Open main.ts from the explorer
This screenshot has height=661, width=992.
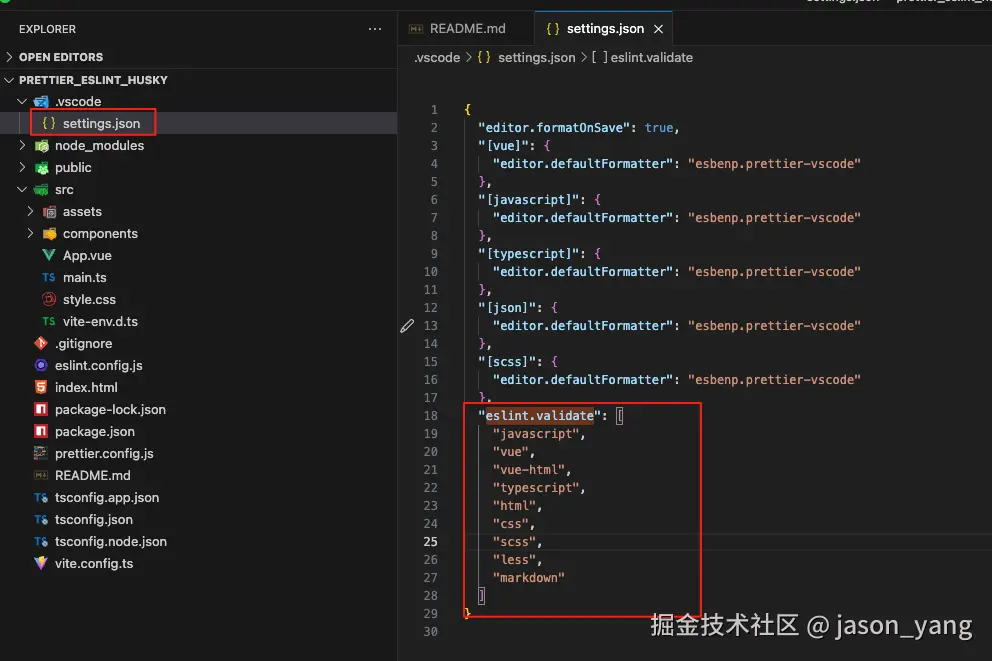point(85,278)
